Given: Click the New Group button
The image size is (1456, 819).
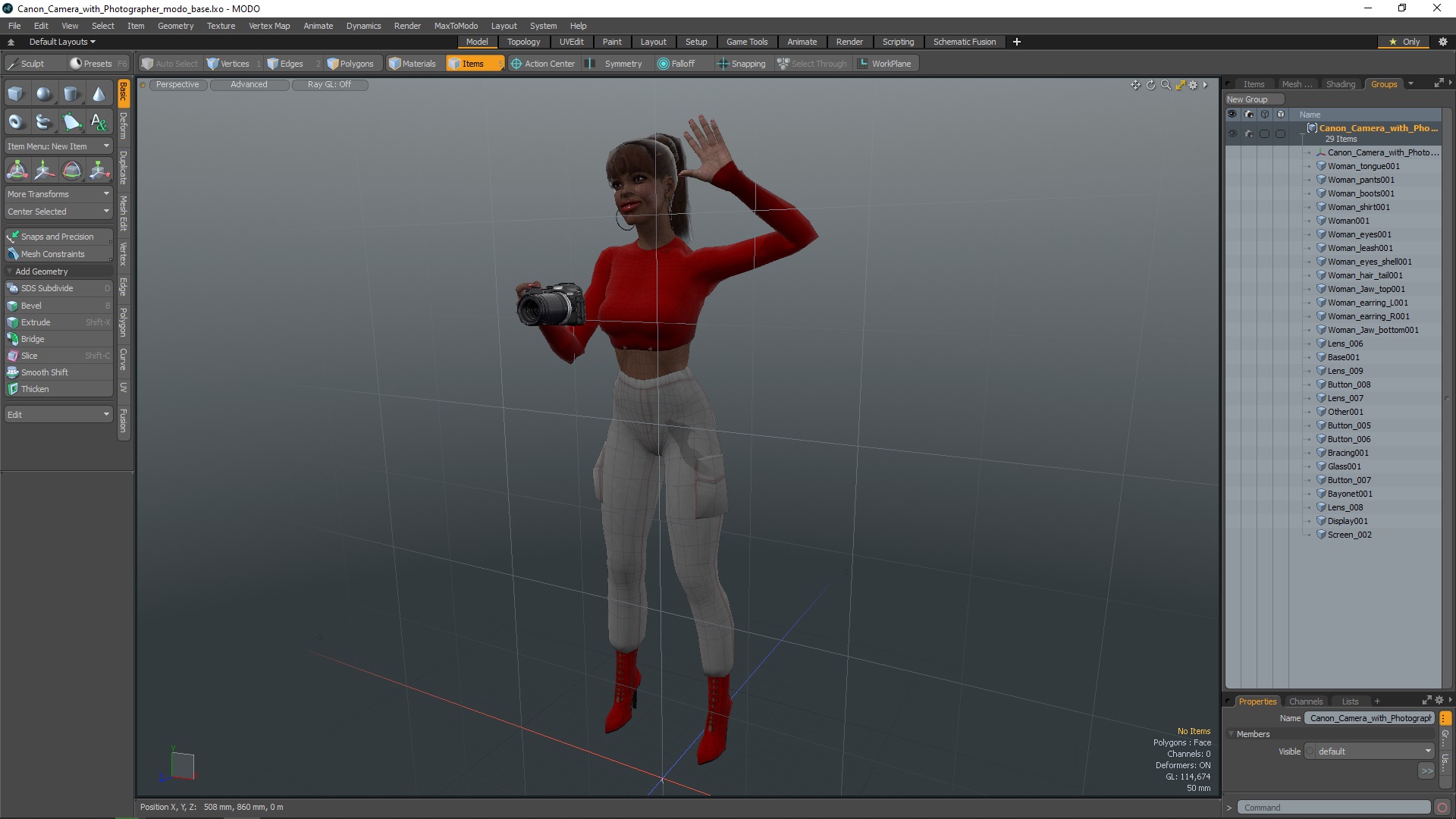Looking at the screenshot, I should click(1254, 99).
